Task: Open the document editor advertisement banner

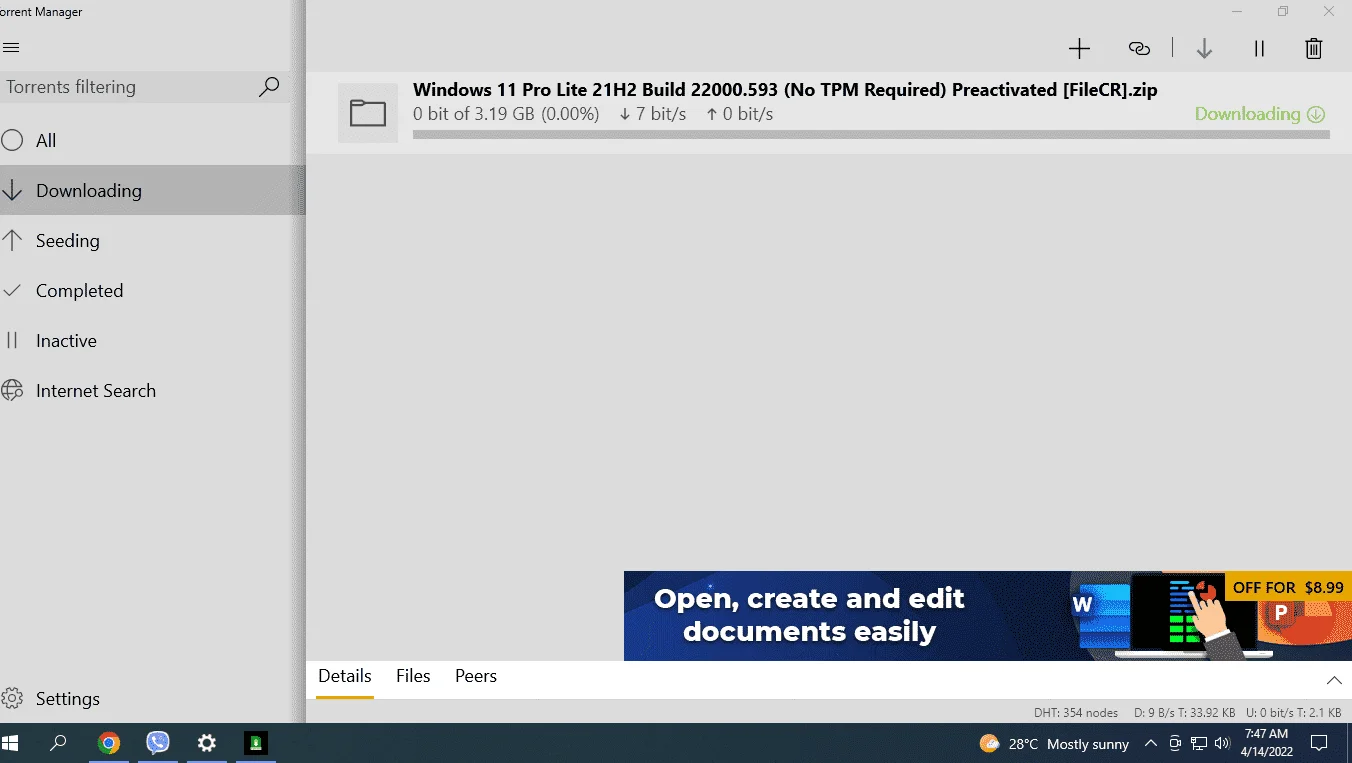Action: 988,616
